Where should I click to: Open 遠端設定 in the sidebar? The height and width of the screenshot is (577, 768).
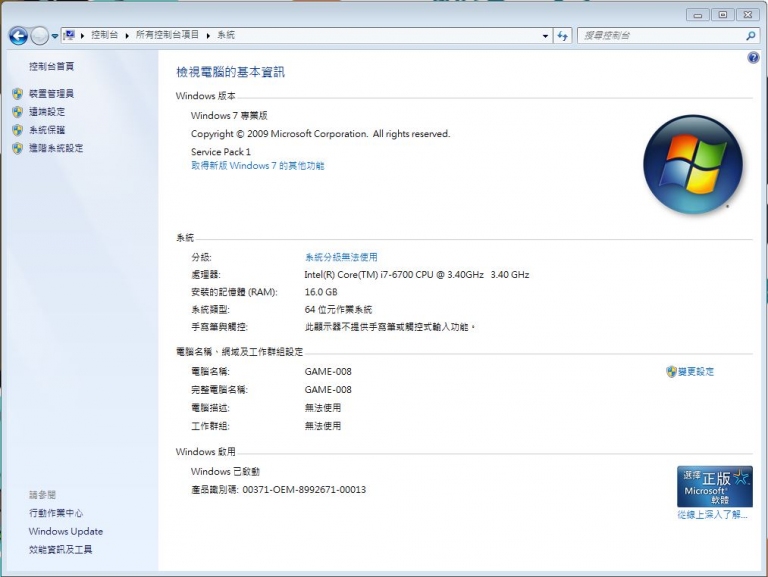(47, 112)
